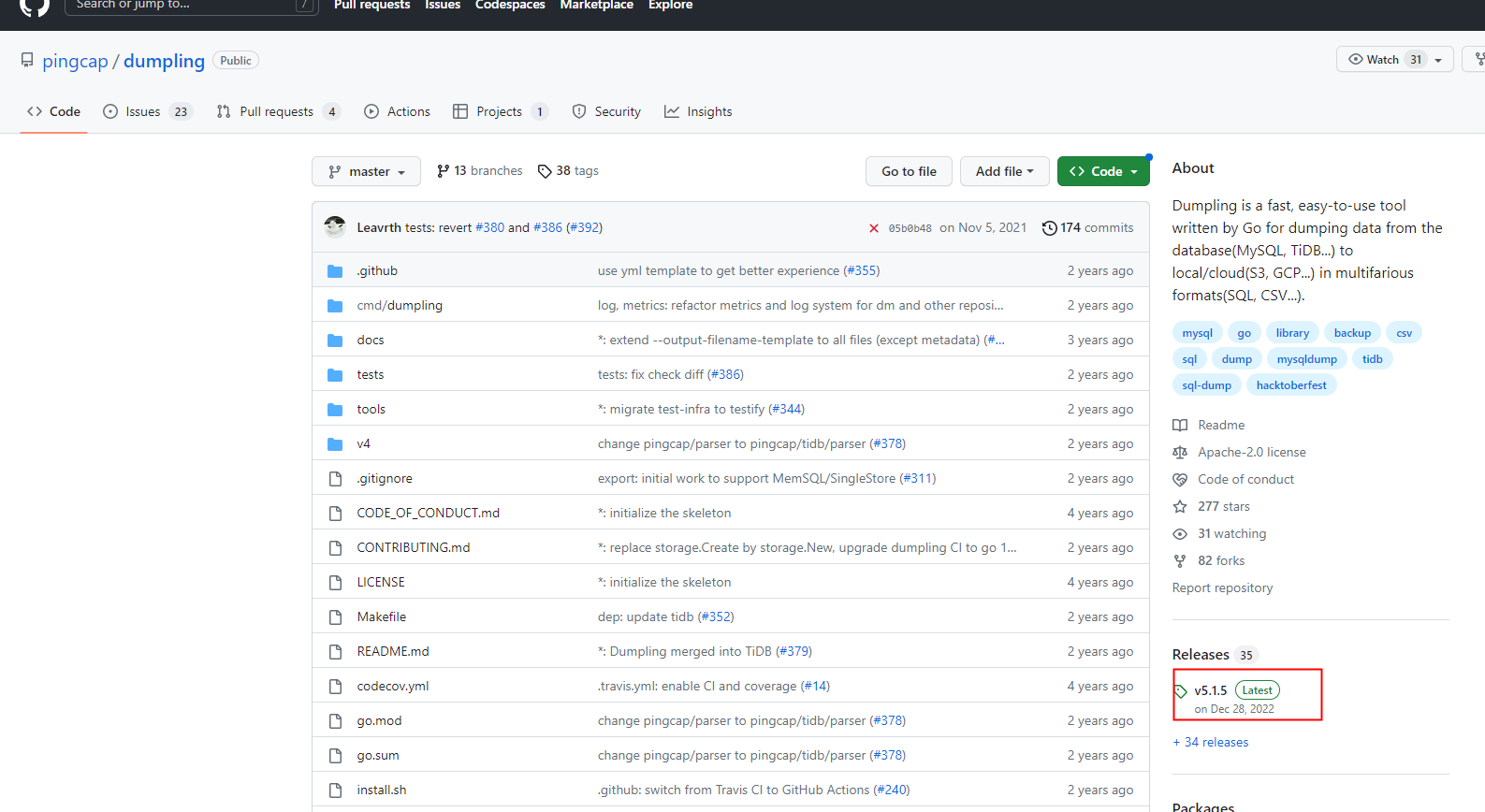Click the star icon beside 277 stars
The image size is (1485, 812).
(1180, 507)
